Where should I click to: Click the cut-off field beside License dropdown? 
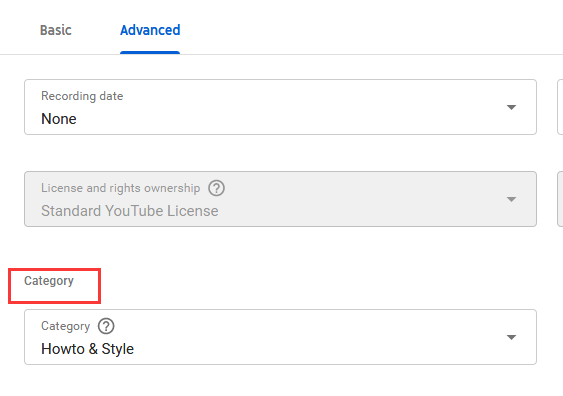point(560,199)
